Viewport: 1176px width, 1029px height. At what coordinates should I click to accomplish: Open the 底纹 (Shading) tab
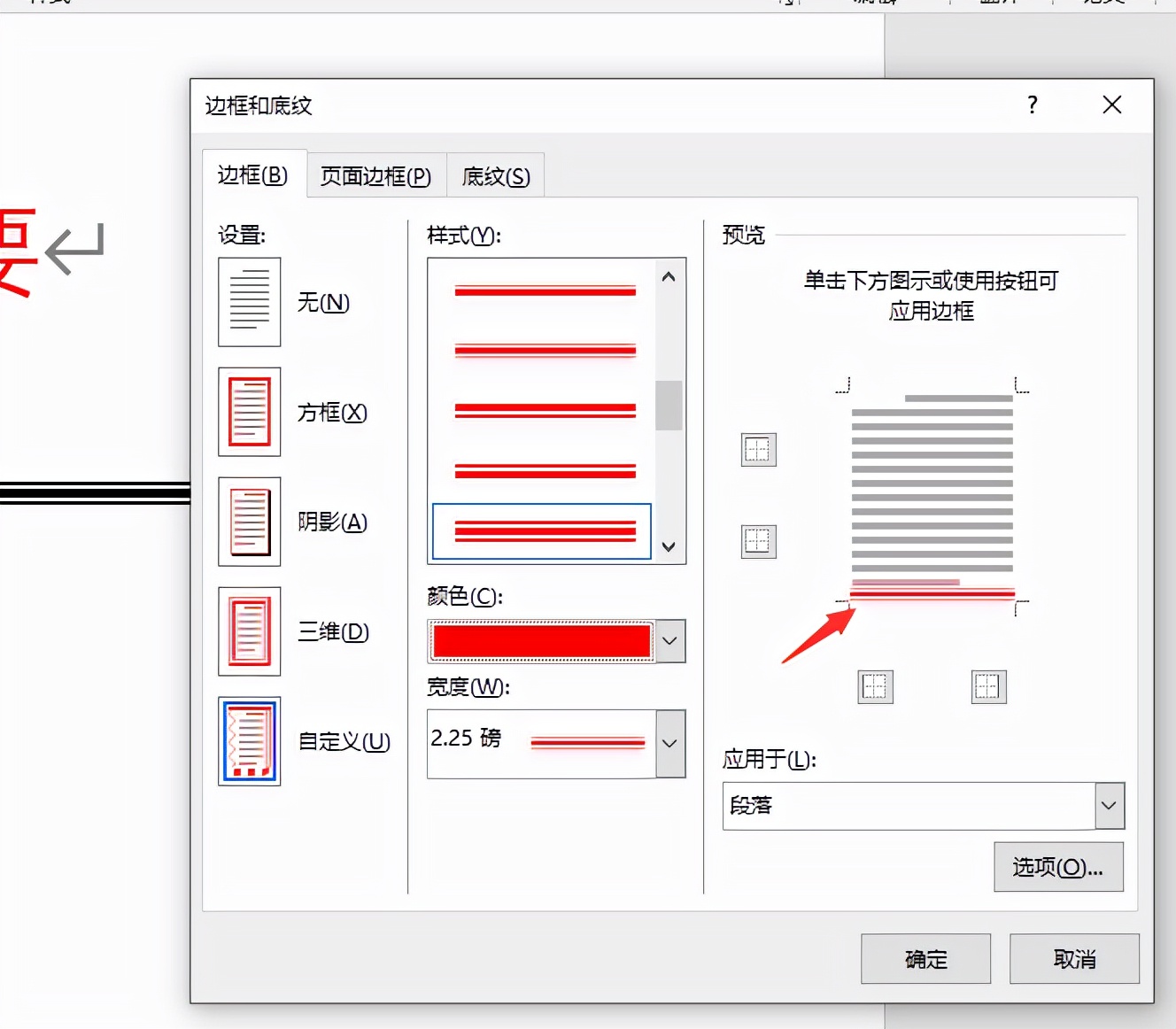pos(494,175)
